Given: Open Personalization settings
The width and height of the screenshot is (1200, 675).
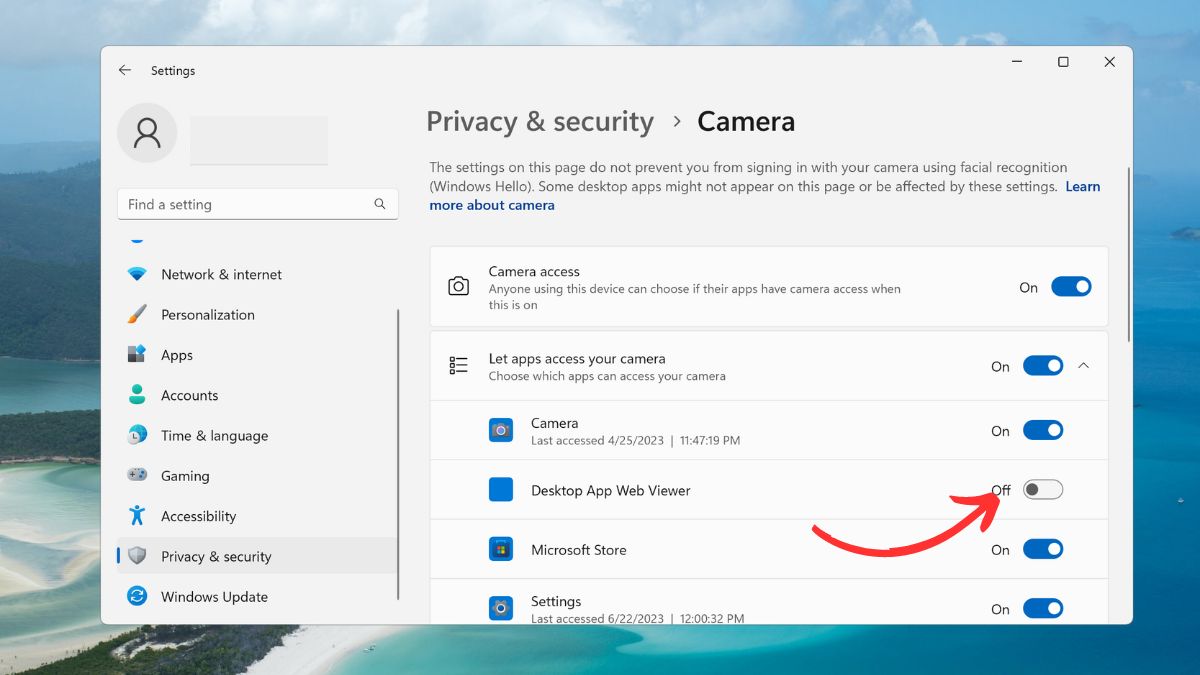Looking at the screenshot, I should (257, 314).
